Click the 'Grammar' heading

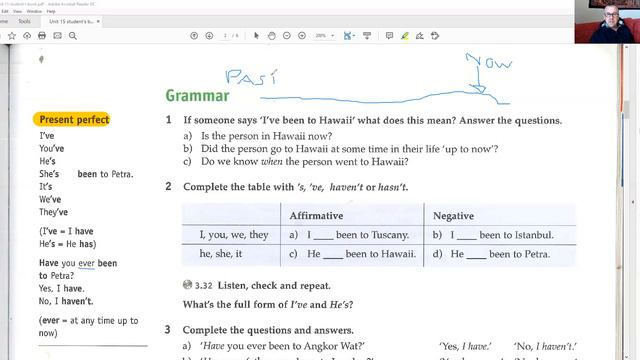click(197, 96)
